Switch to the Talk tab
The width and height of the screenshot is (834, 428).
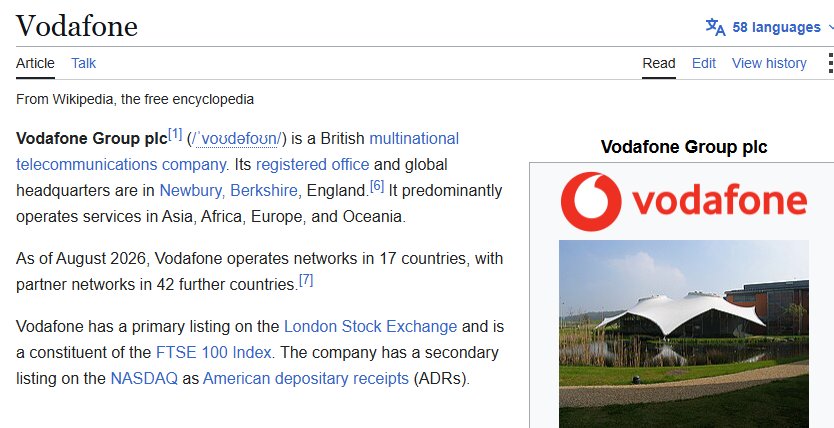(84, 63)
